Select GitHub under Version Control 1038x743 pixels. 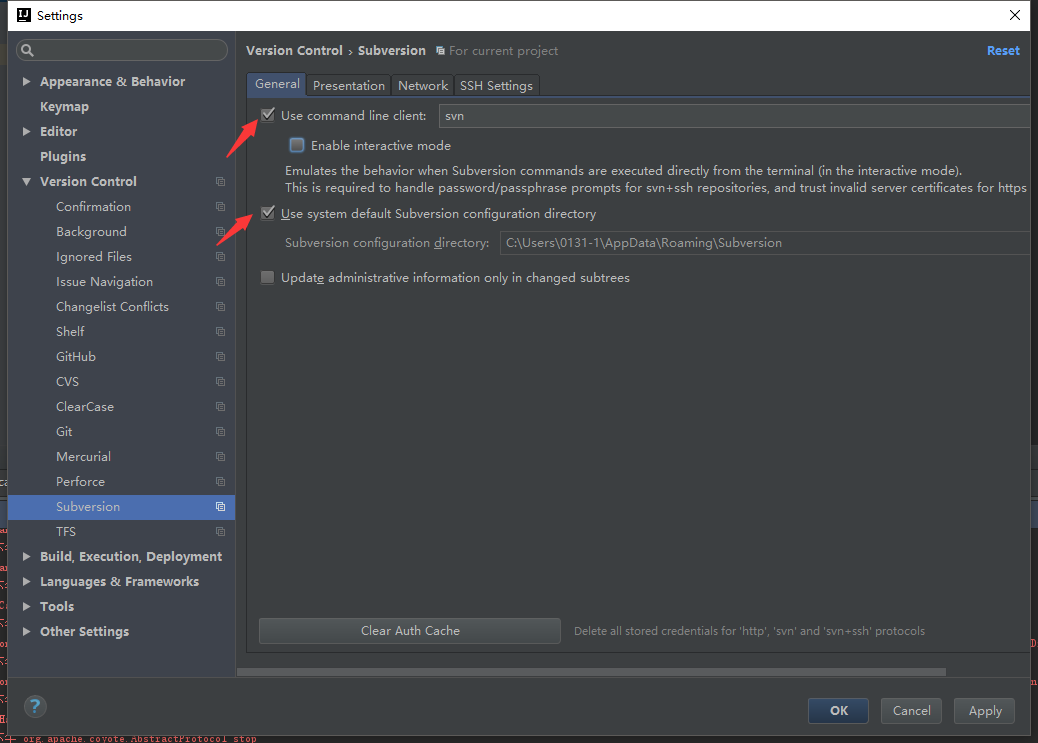[x=76, y=357]
